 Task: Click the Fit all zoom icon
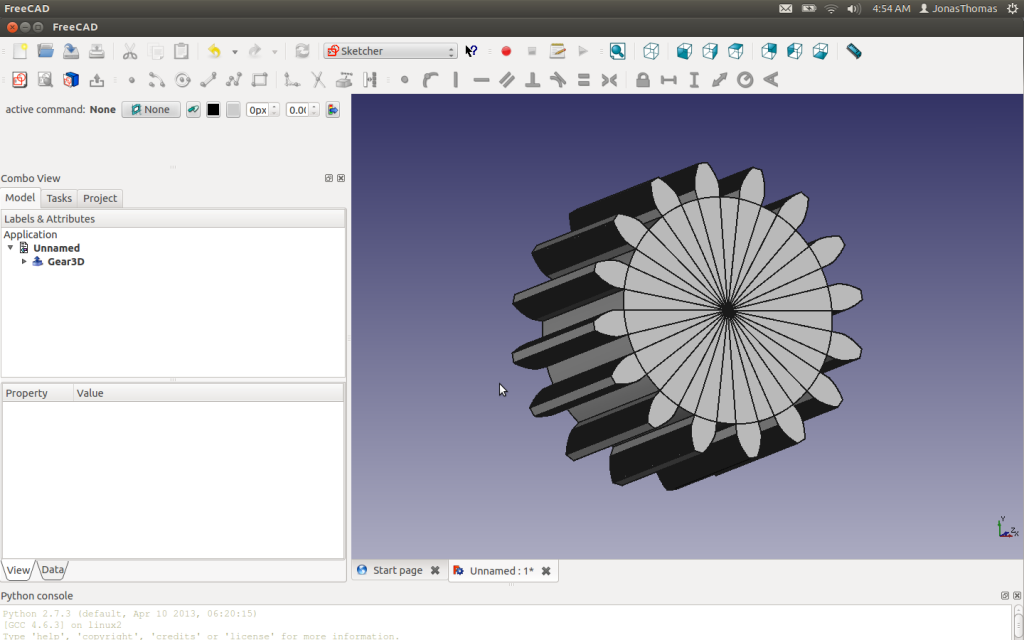617,50
